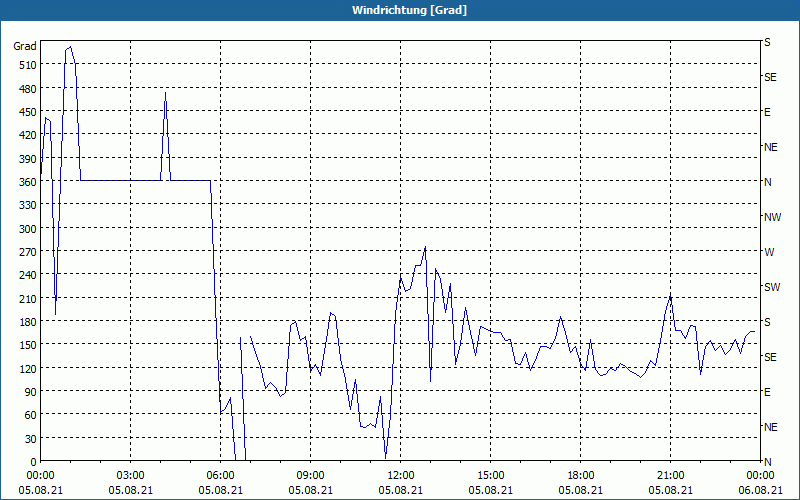Select the Grad axis unit label
The height and width of the screenshot is (500, 800).
coord(25,46)
